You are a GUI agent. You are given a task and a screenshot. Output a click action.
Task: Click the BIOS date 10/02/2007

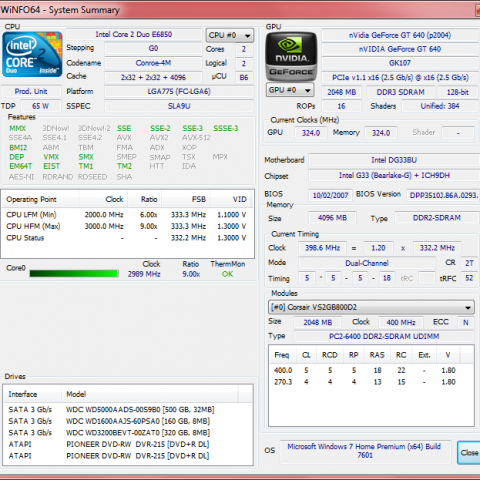330,195
